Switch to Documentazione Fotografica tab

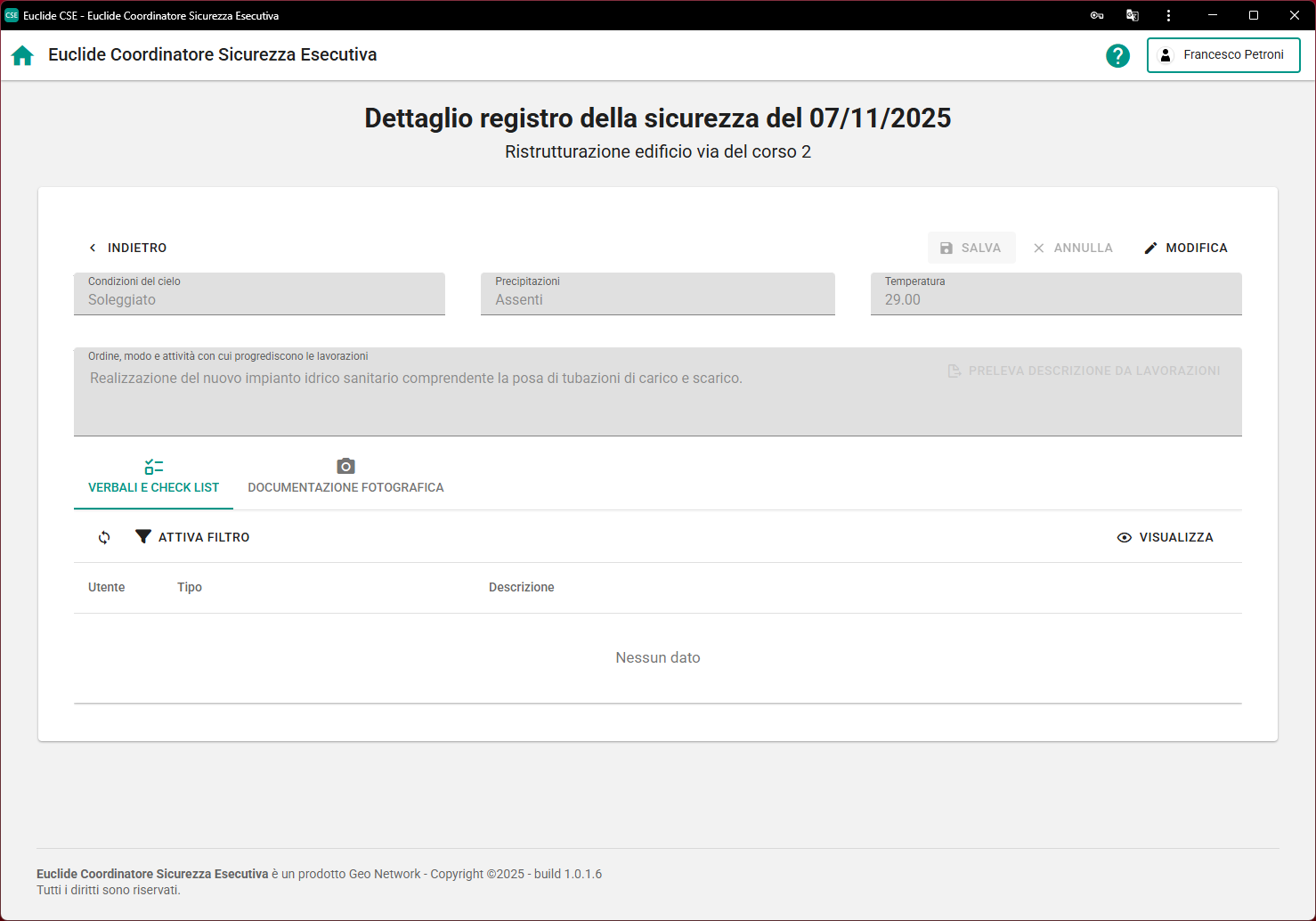pos(345,487)
